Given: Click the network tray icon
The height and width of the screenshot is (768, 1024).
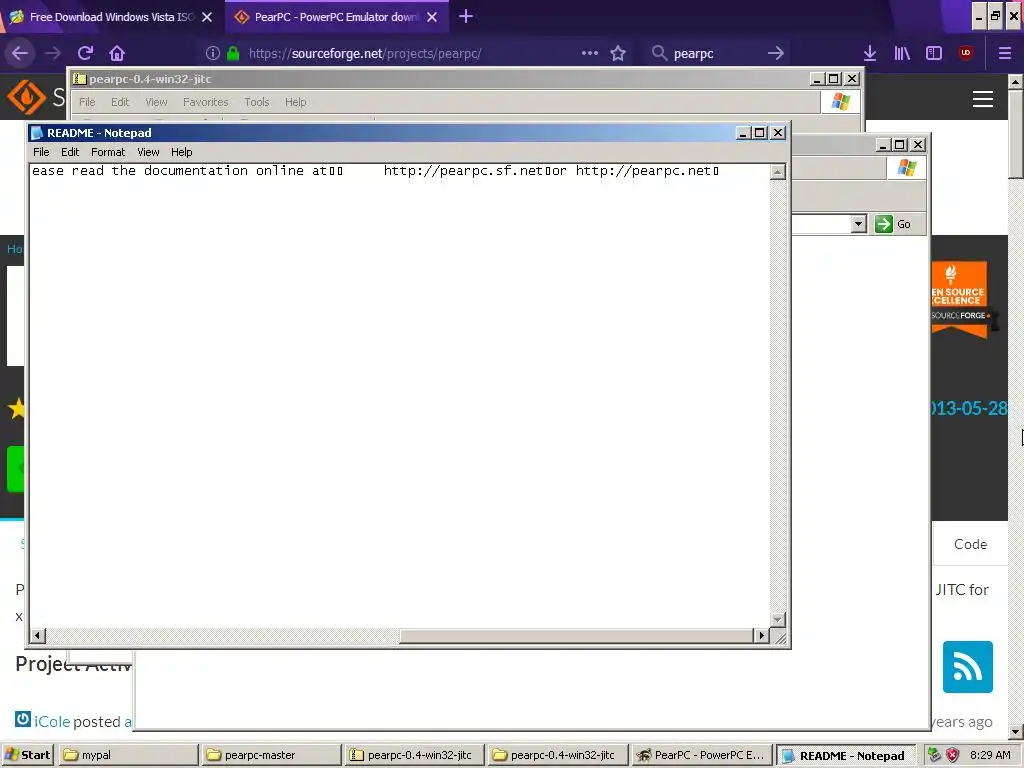Looking at the screenshot, I should point(935,755).
